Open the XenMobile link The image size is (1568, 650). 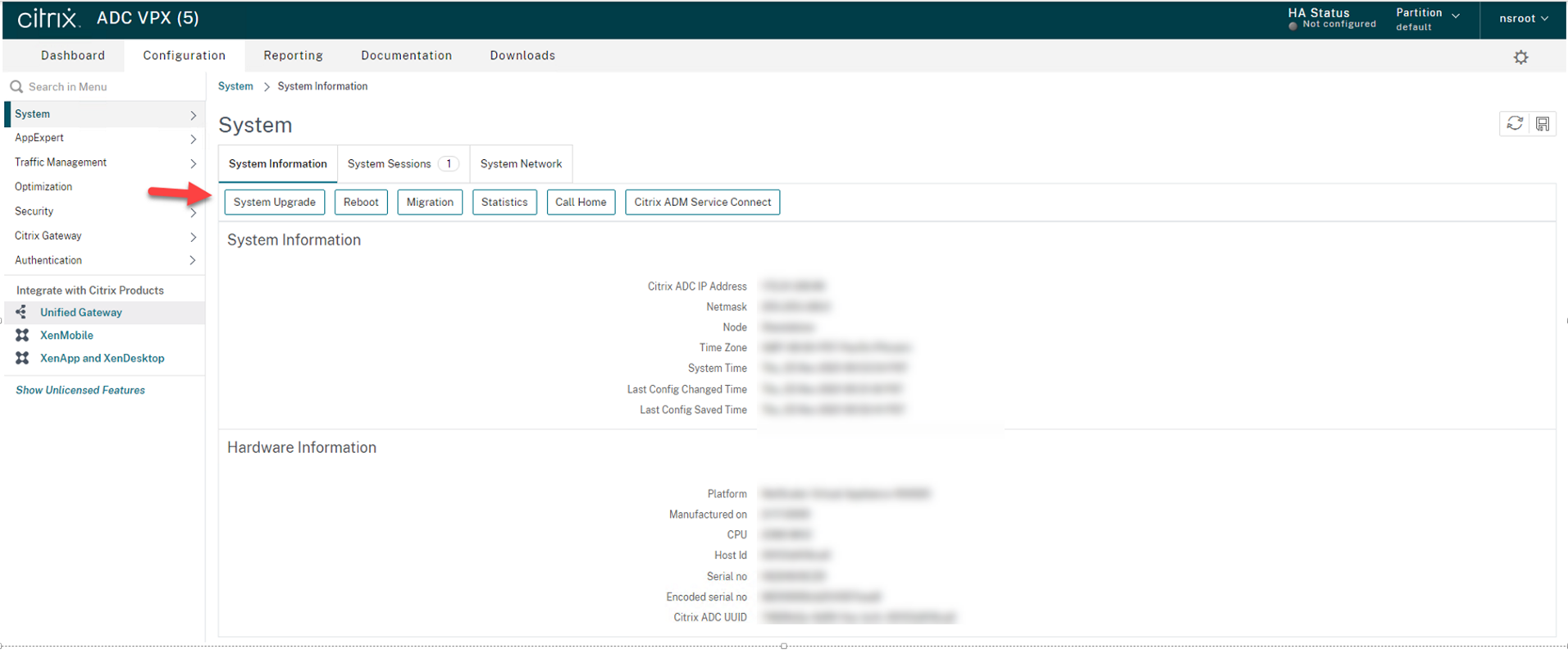click(66, 336)
